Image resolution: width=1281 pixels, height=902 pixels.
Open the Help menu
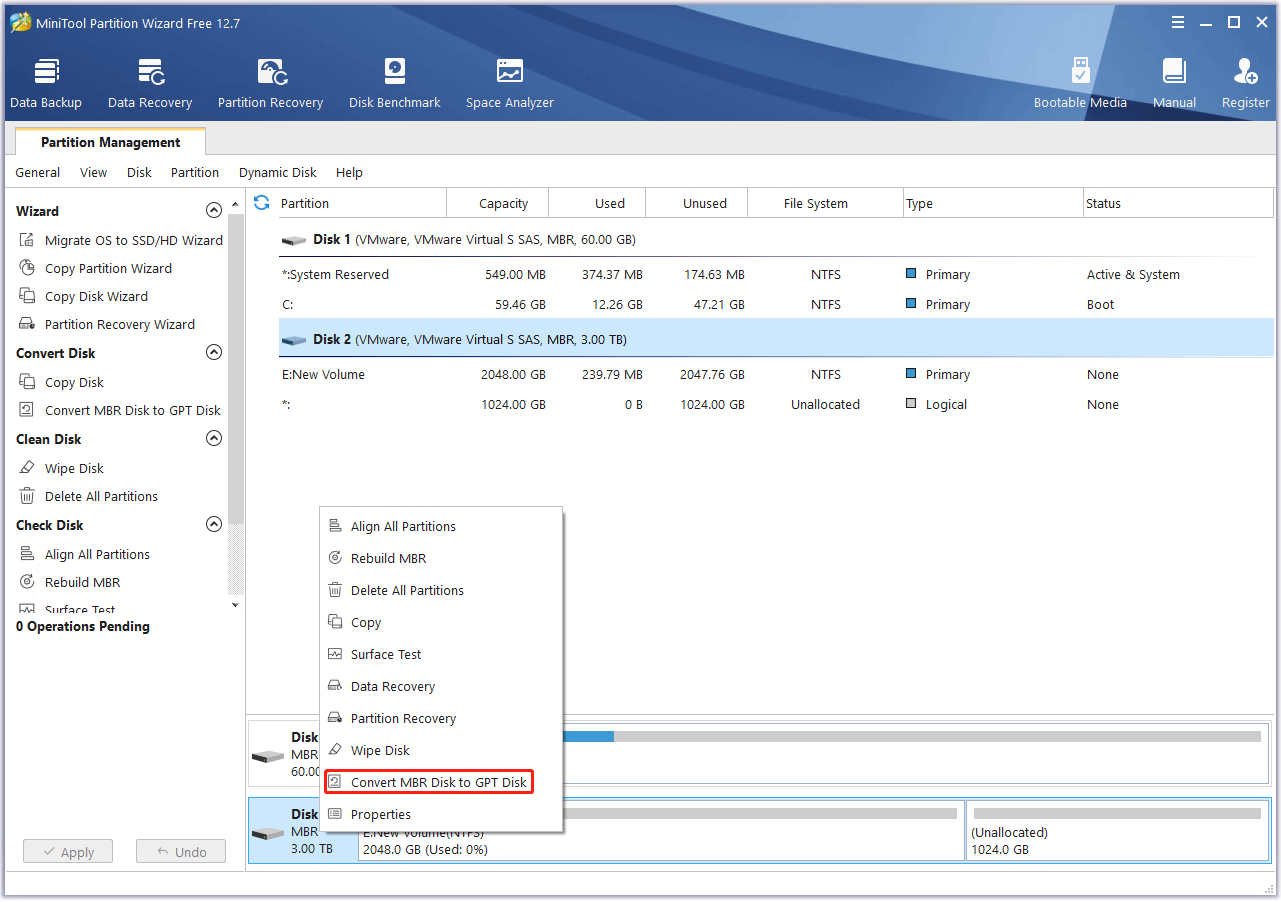click(x=349, y=172)
